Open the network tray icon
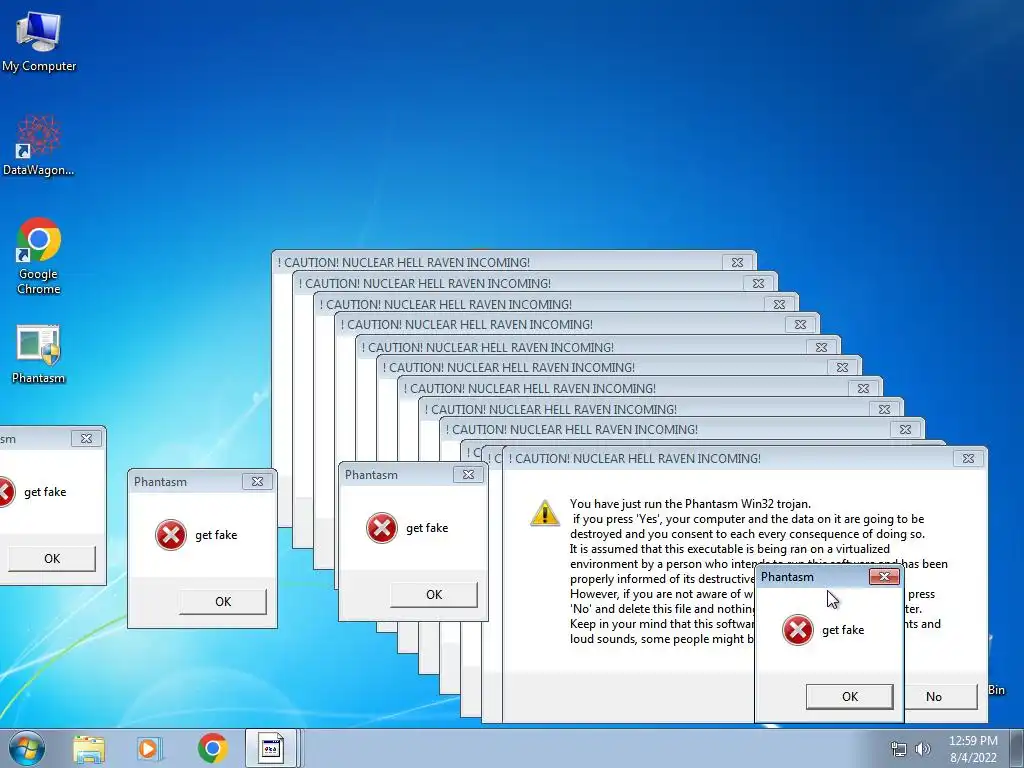The width and height of the screenshot is (1024, 768). coord(899,749)
